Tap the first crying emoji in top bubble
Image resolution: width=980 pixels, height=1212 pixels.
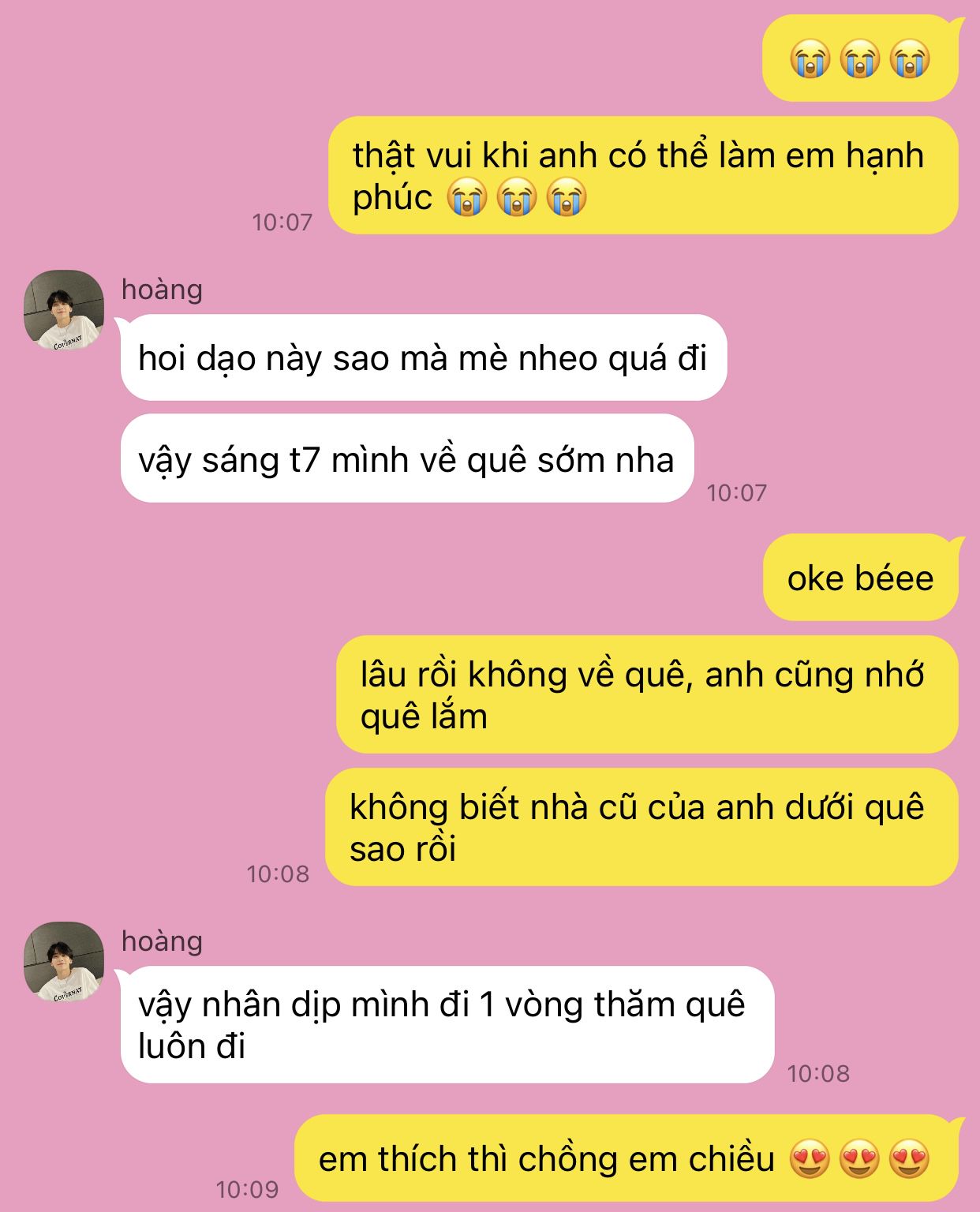tap(811, 59)
